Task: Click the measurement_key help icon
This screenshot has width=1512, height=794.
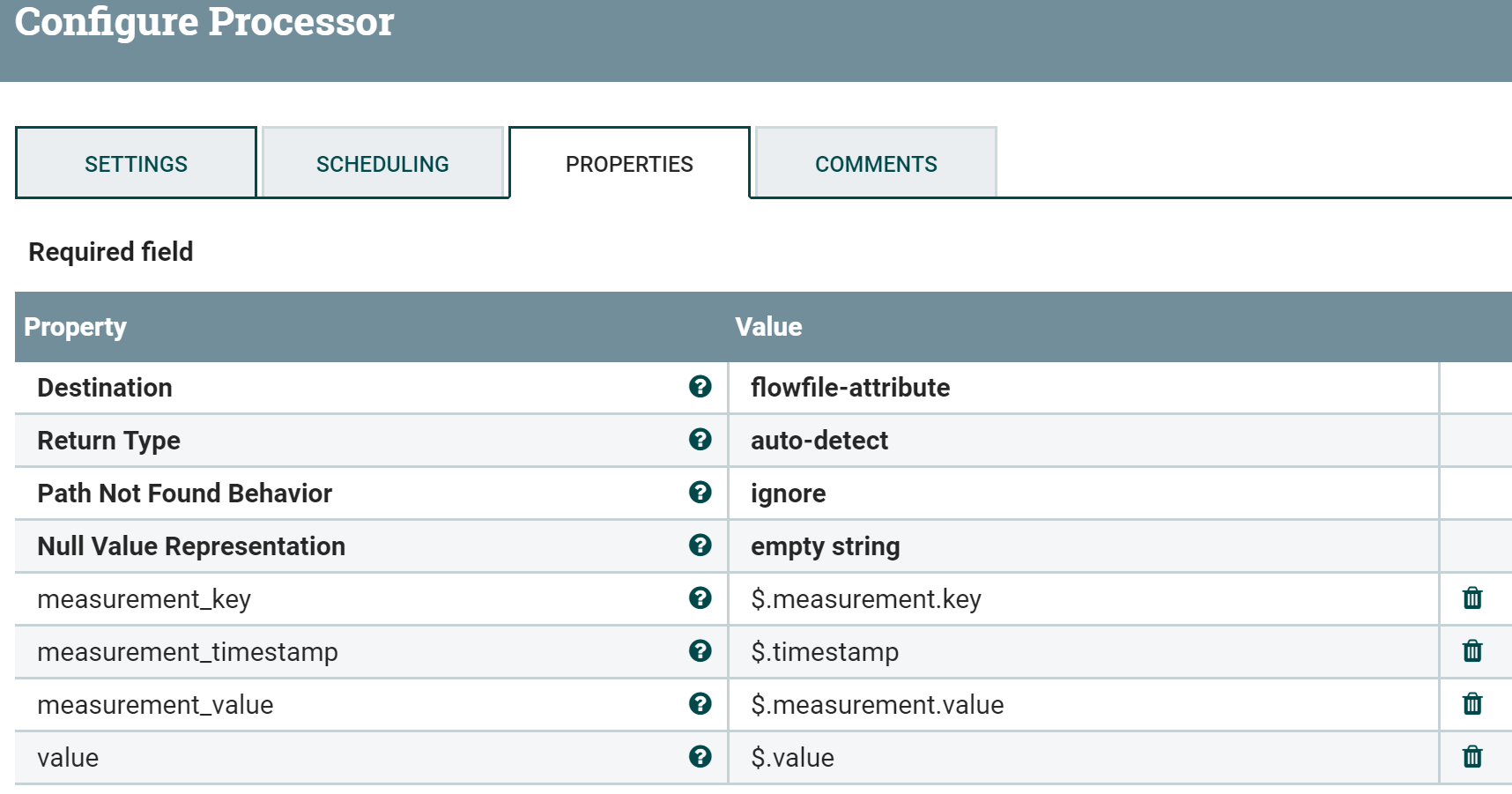Action: [700, 598]
